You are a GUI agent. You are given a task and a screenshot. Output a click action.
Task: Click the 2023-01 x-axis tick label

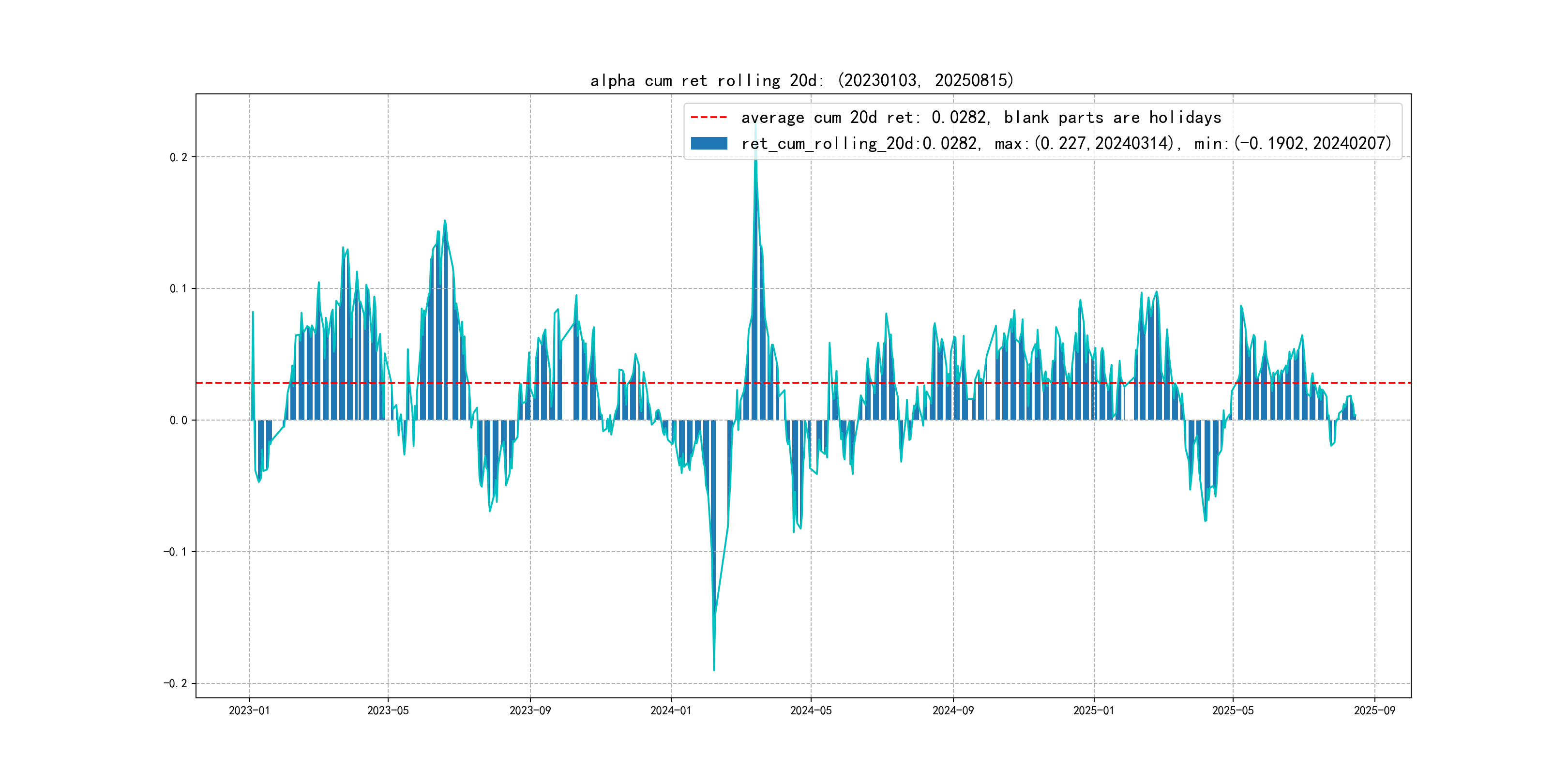249,710
